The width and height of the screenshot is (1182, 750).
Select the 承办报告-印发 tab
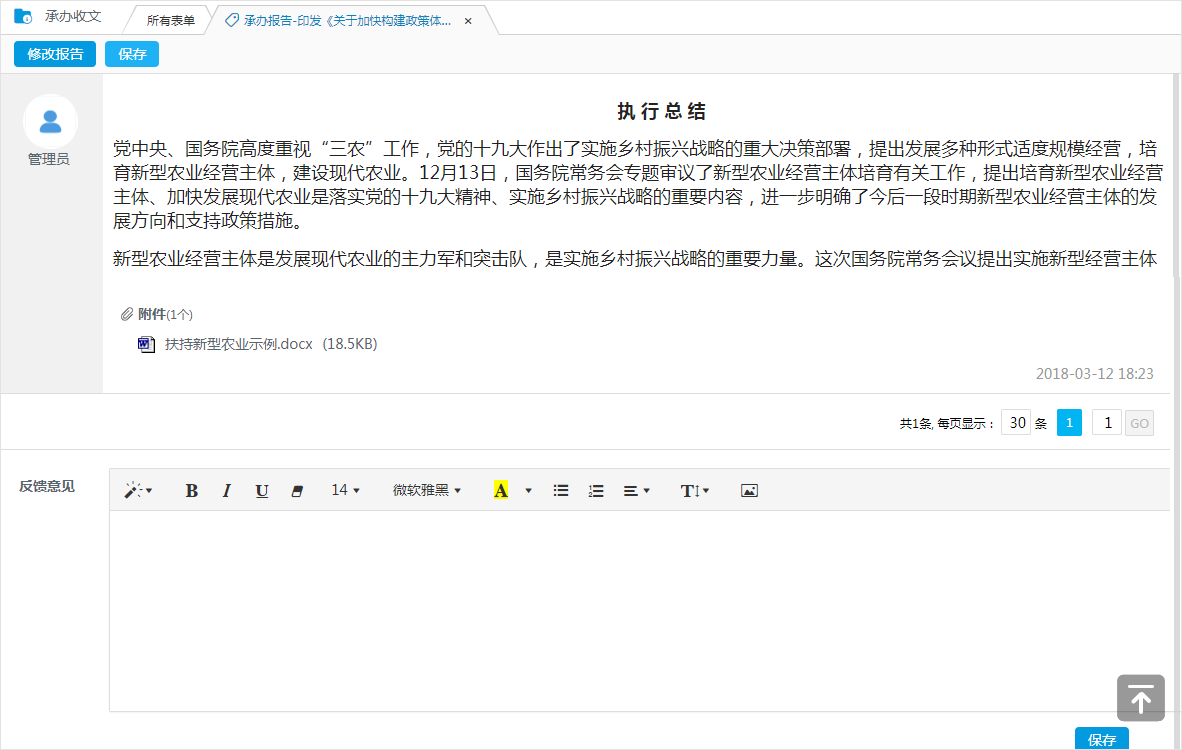330,19
